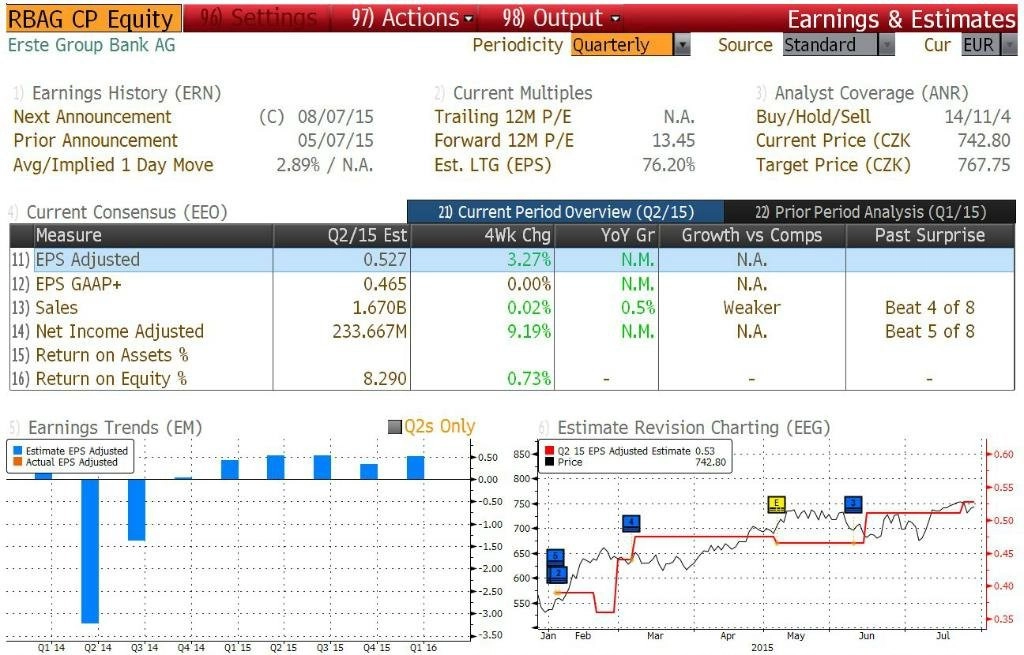Click the yellow E earnings marker on chart
The height and width of the screenshot is (655, 1024).
pyautogui.click(x=776, y=504)
